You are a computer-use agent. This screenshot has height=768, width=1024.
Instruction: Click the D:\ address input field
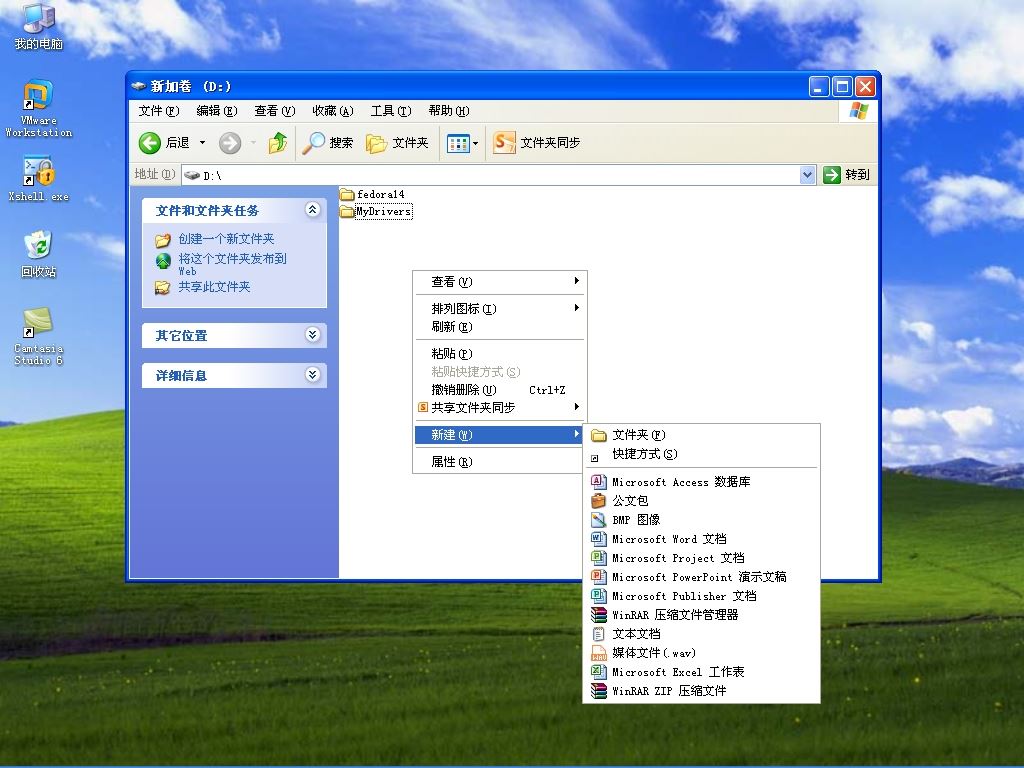pos(491,175)
